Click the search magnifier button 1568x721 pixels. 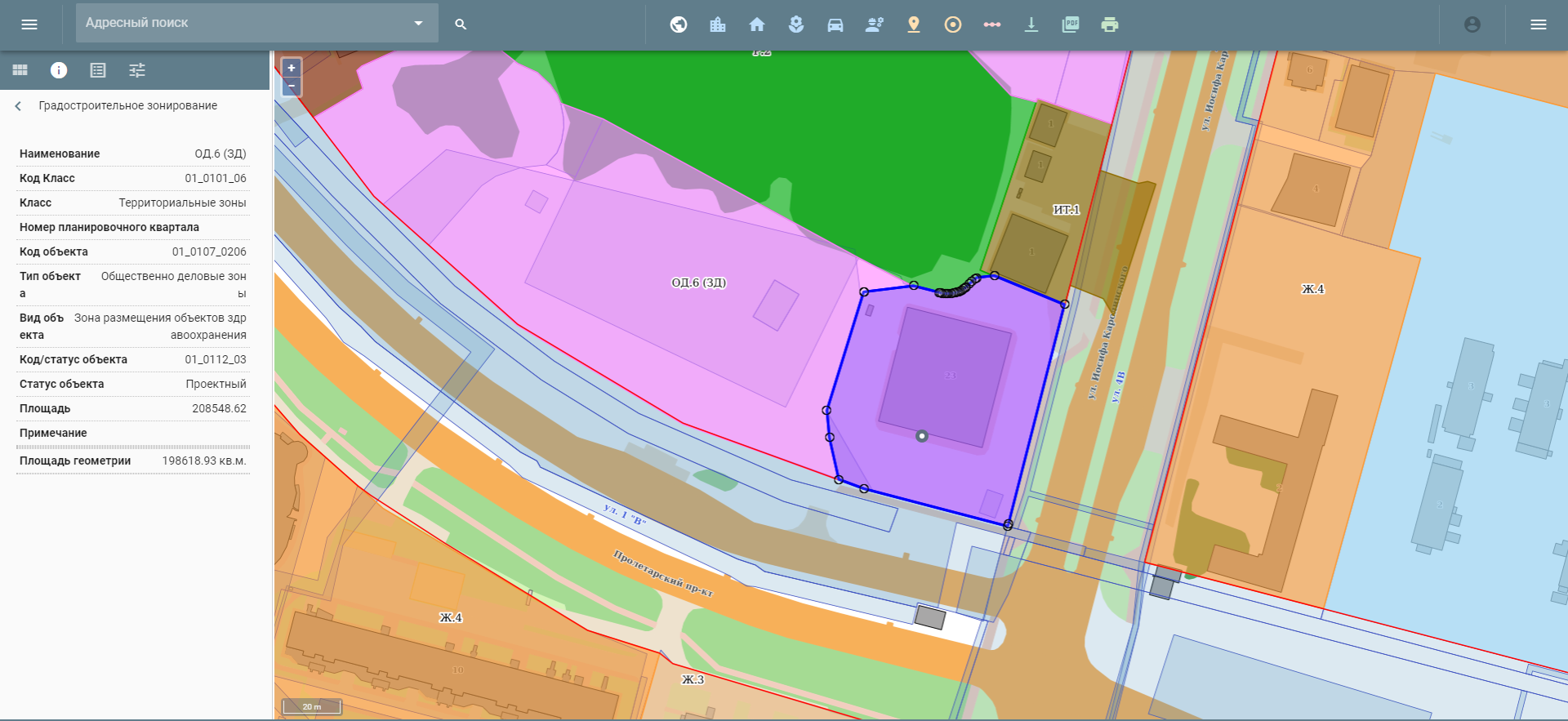click(x=461, y=24)
